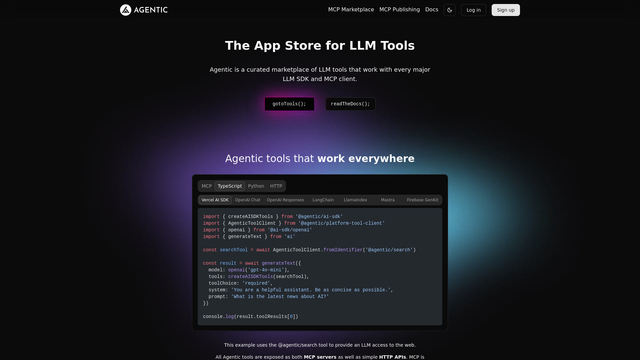Click the Agentic logo icon
Screen dimensions: 640x360
[125, 10]
